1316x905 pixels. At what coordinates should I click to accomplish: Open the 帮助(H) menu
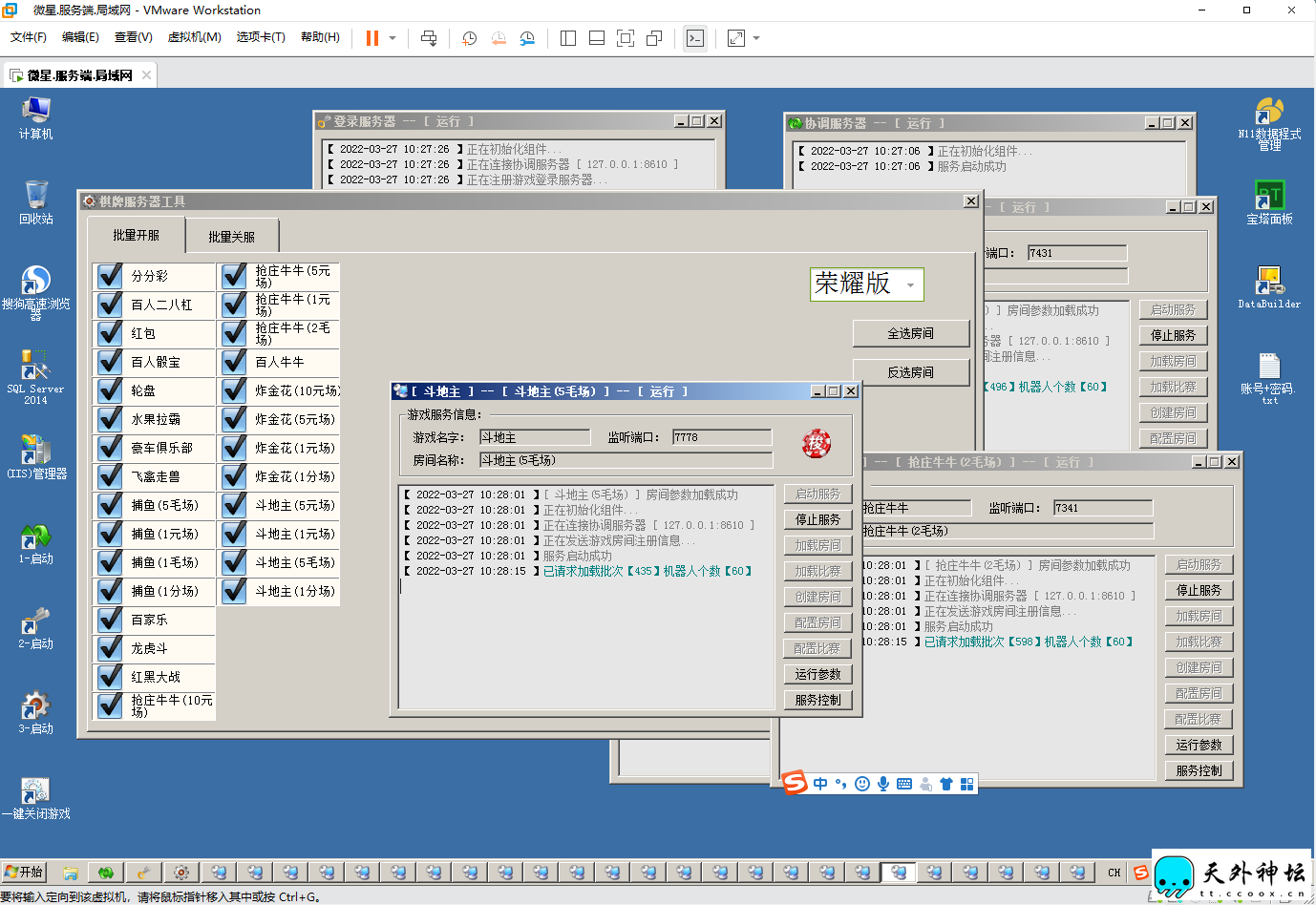[320, 37]
